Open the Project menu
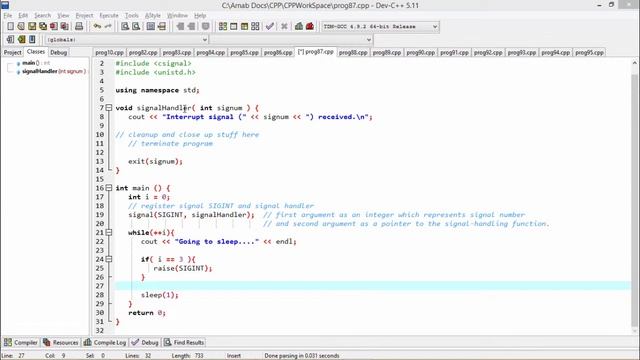Image resolution: width=640 pixels, height=360 pixels. click(84, 16)
